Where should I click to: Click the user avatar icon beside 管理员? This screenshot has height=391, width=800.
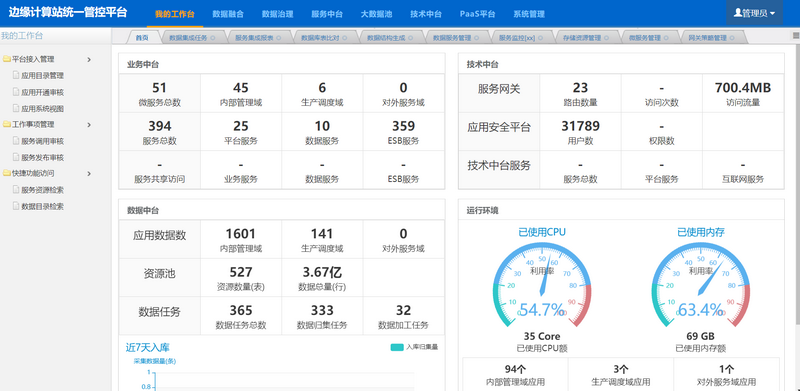click(737, 13)
